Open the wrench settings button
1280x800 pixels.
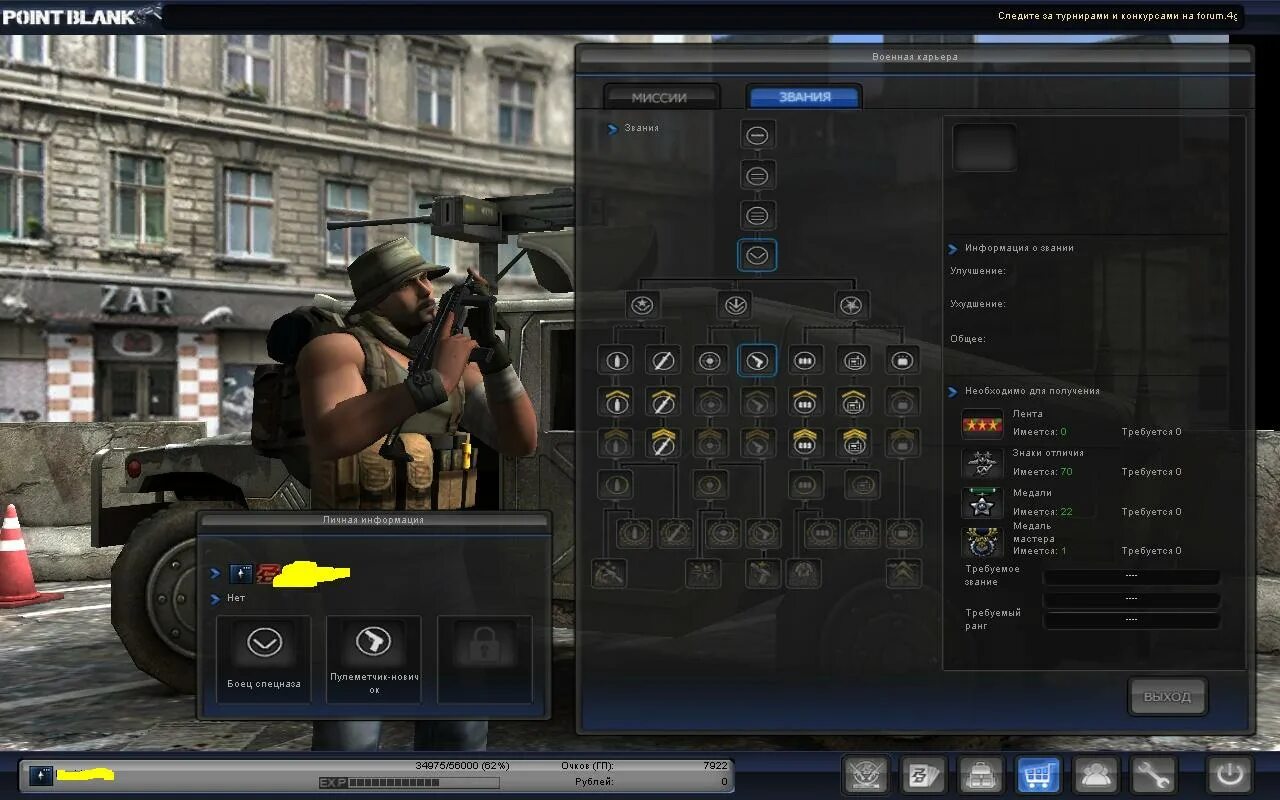[1153, 775]
